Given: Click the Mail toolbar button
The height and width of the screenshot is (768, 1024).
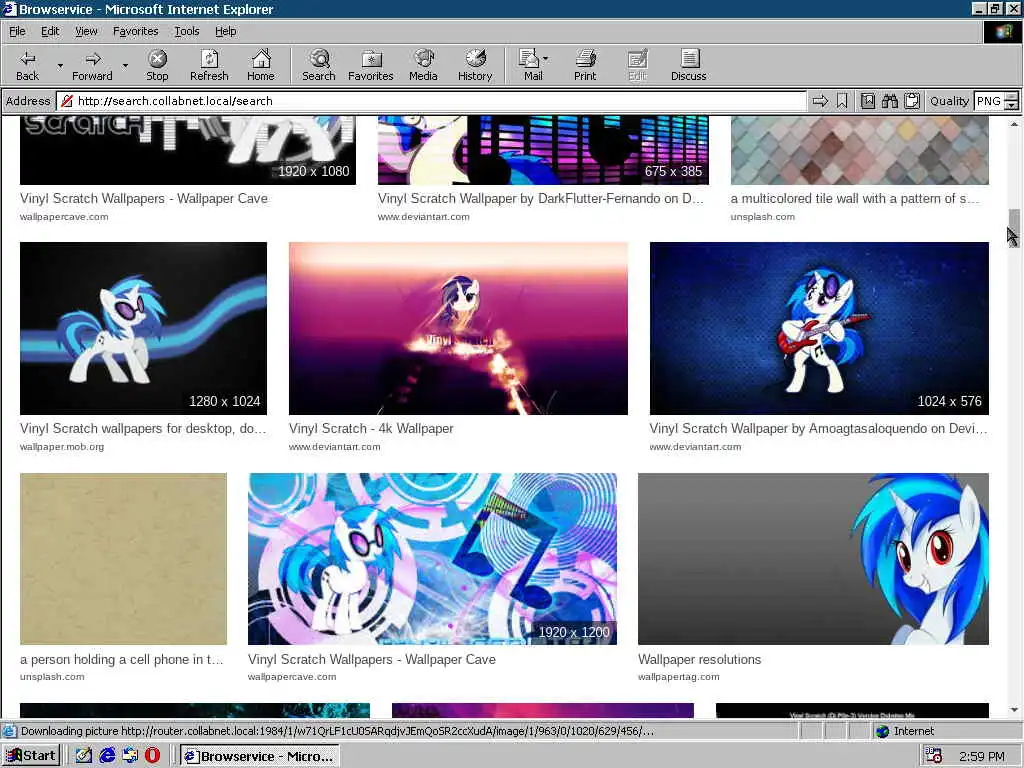Looking at the screenshot, I should [533, 65].
